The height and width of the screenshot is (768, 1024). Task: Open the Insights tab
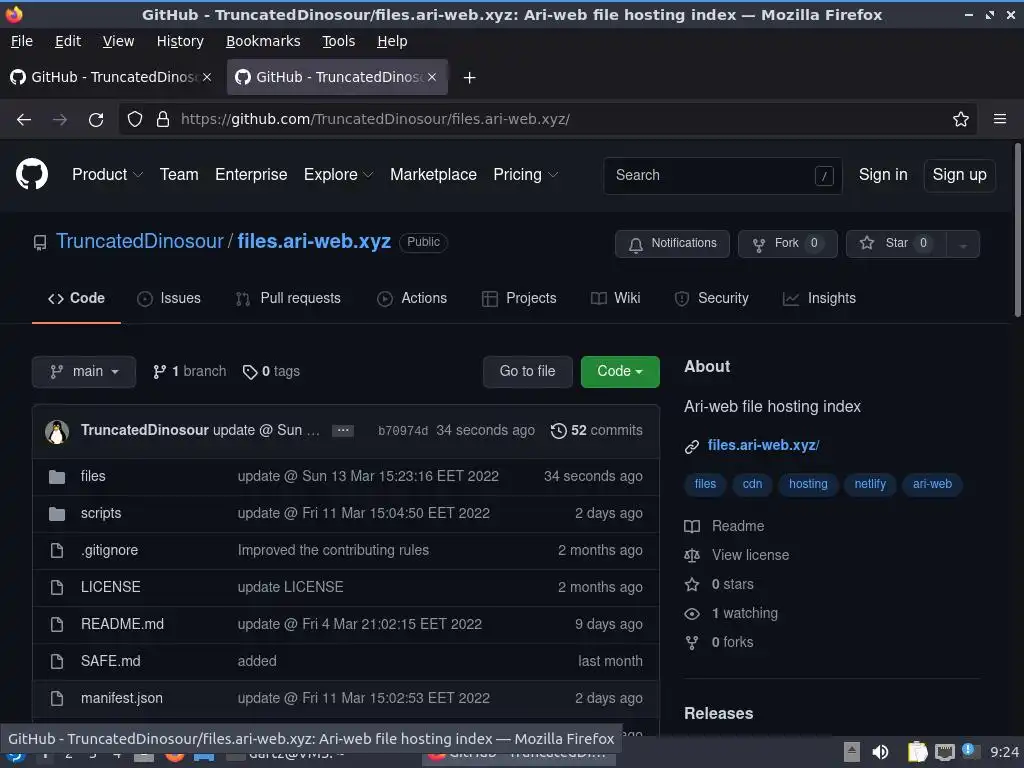819,298
